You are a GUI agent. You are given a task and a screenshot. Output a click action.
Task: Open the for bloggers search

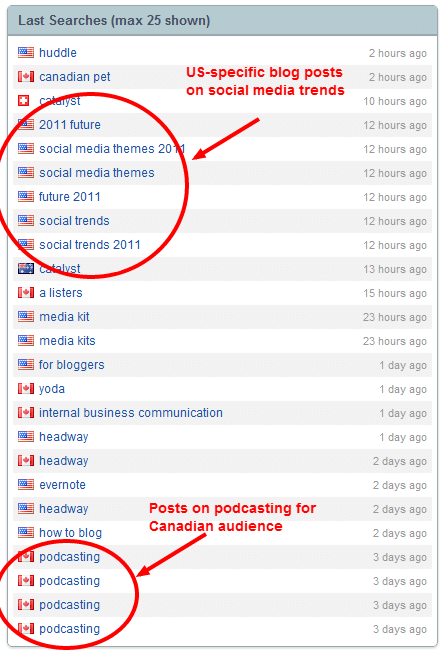[x=71, y=365]
